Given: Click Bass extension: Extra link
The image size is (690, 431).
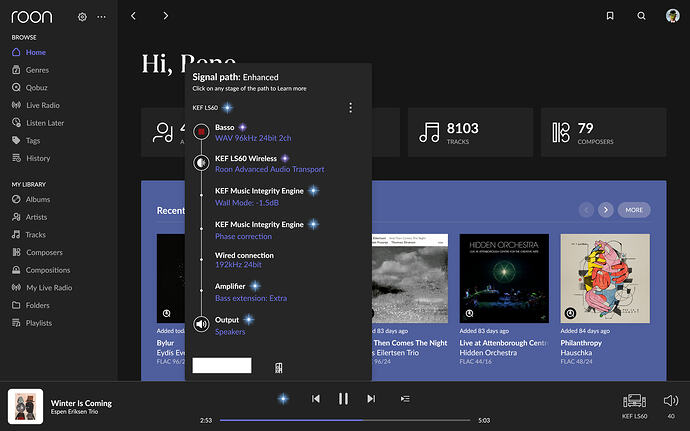Looking at the screenshot, I should click(x=251, y=298).
